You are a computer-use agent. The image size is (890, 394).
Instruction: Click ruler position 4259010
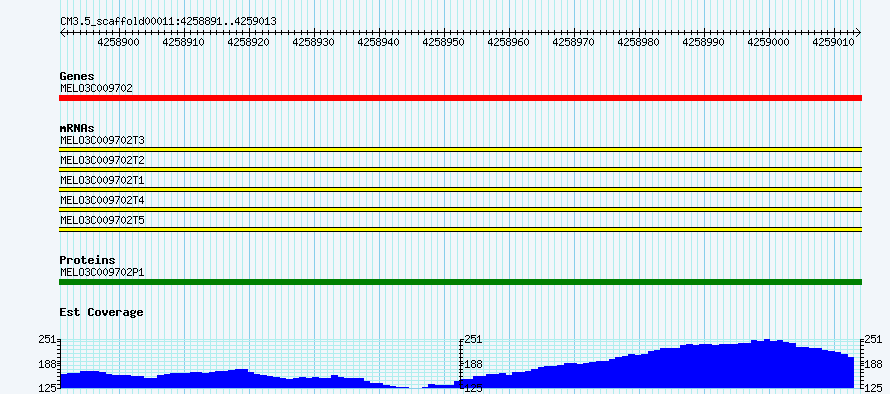point(834,42)
